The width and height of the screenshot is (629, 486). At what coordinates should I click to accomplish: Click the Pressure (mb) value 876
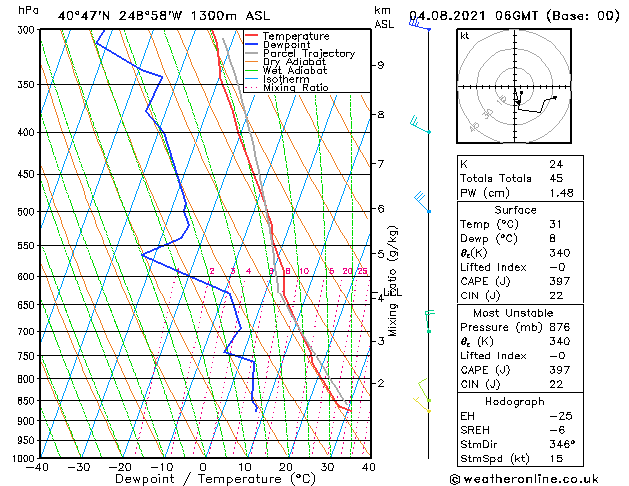coord(560,327)
